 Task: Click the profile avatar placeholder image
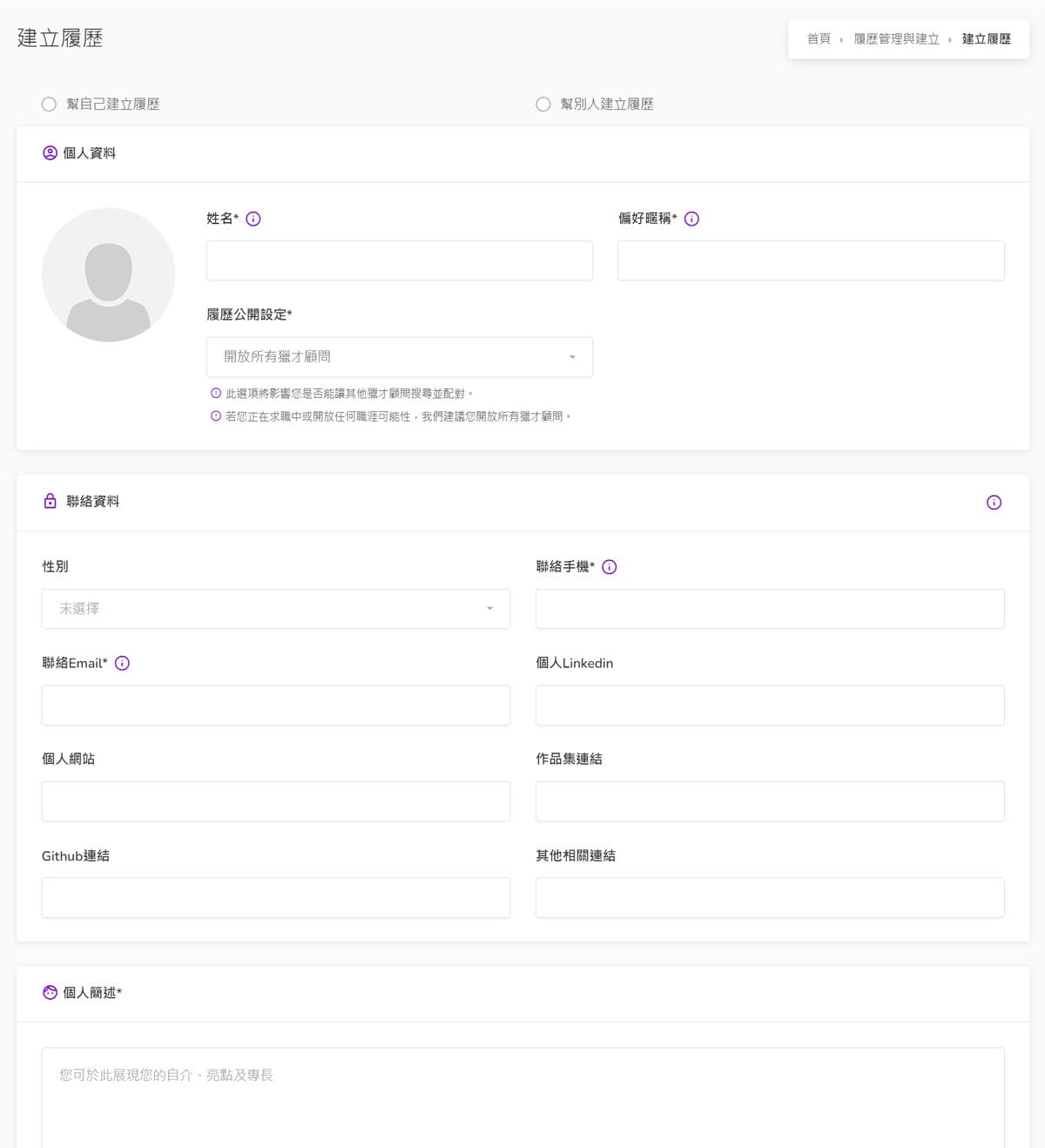[109, 274]
